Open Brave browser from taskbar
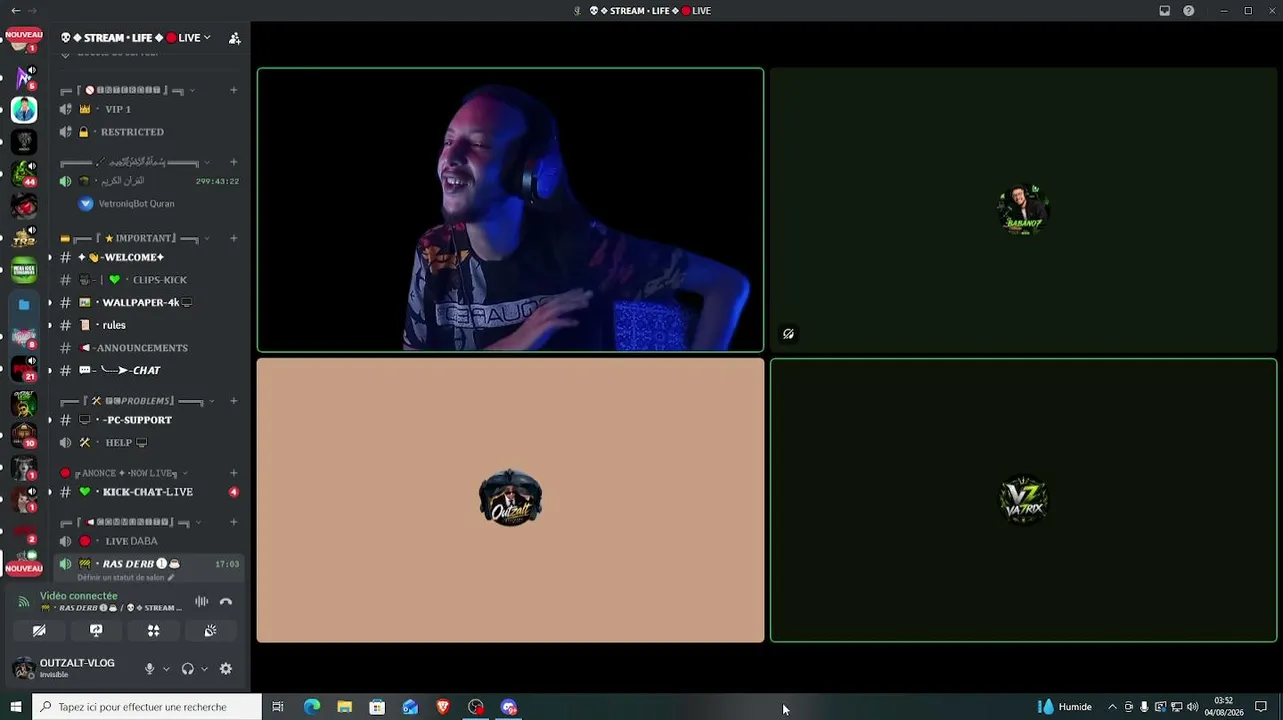The width and height of the screenshot is (1283, 720). tap(443, 707)
